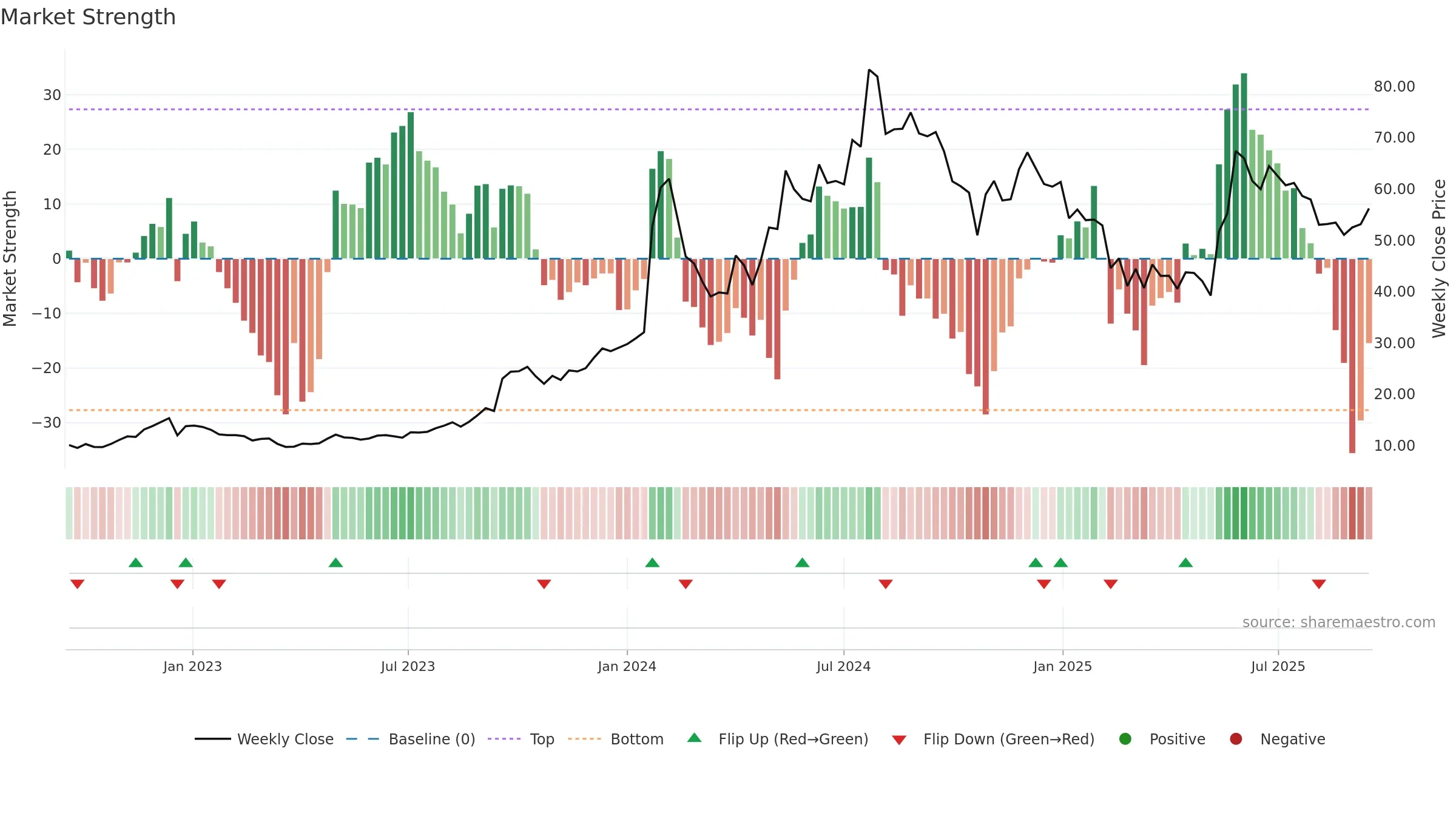The width and height of the screenshot is (1456, 819).
Task: Toggle the Weekly Close legend entry
Action: click(264, 739)
